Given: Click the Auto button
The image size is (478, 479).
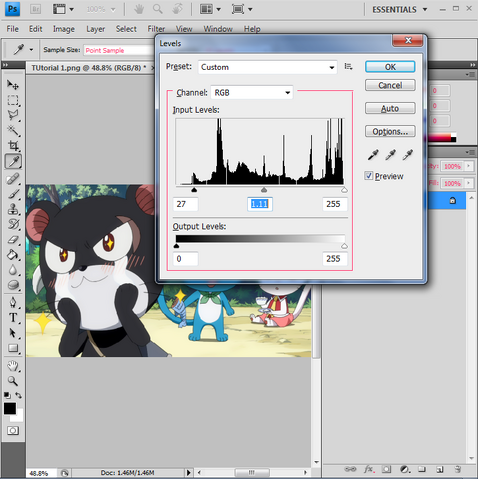Looking at the screenshot, I should (390, 108).
